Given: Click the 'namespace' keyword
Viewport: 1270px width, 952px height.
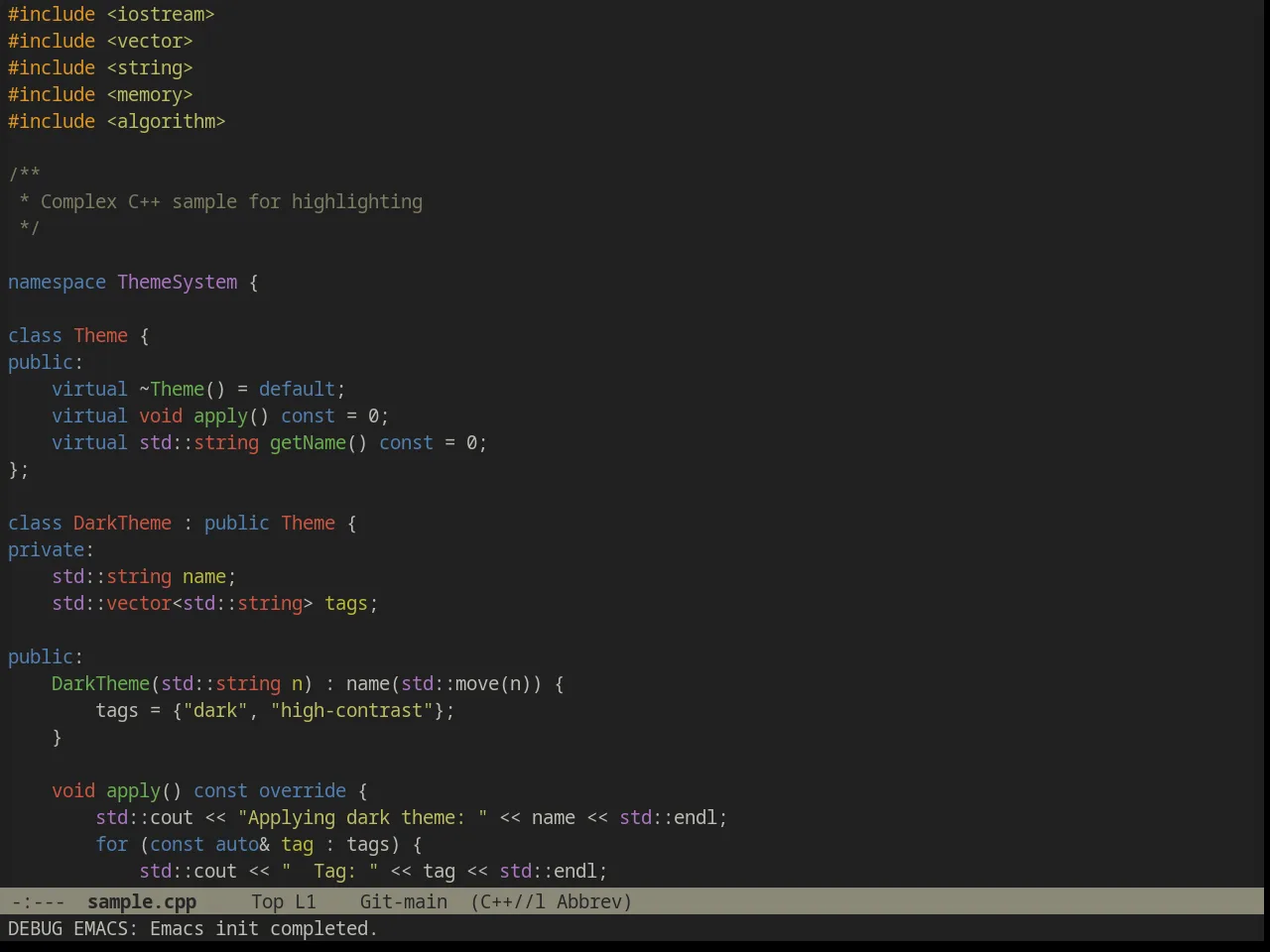Looking at the screenshot, I should point(57,282).
